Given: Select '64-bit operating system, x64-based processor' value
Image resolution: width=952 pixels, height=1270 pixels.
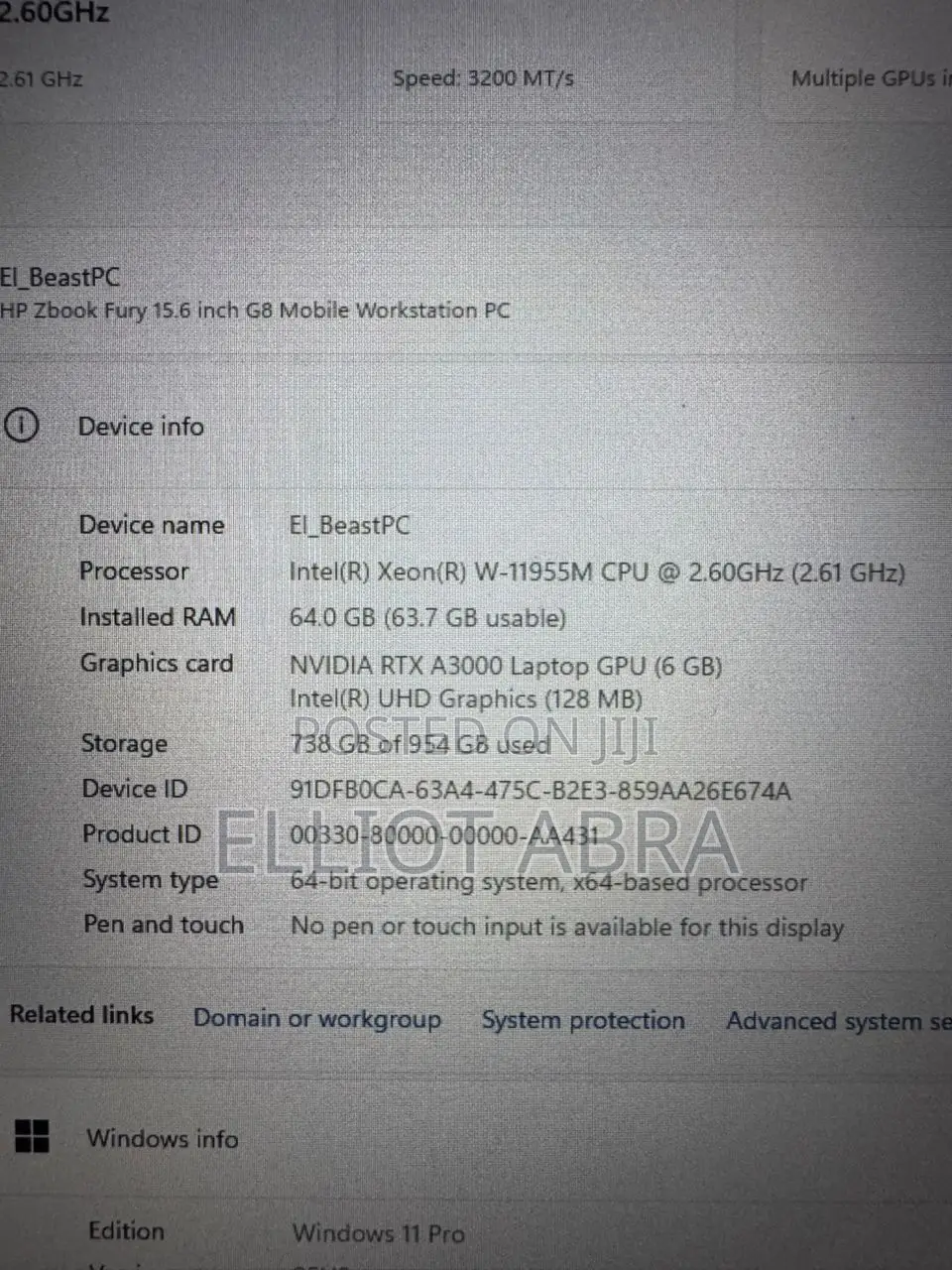Looking at the screenshot, I should [548, 882].
